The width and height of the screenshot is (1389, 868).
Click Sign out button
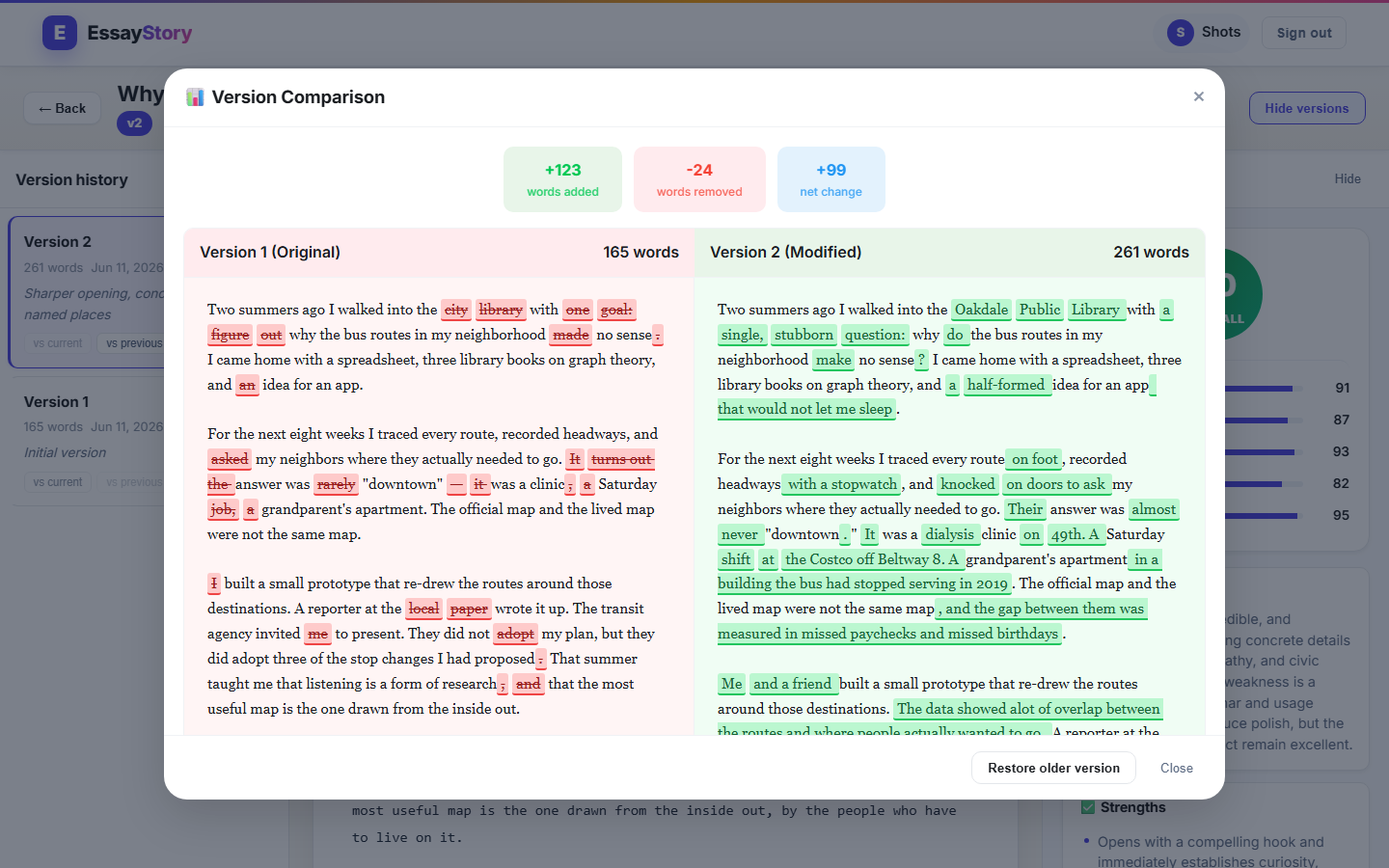[1304, 33]
